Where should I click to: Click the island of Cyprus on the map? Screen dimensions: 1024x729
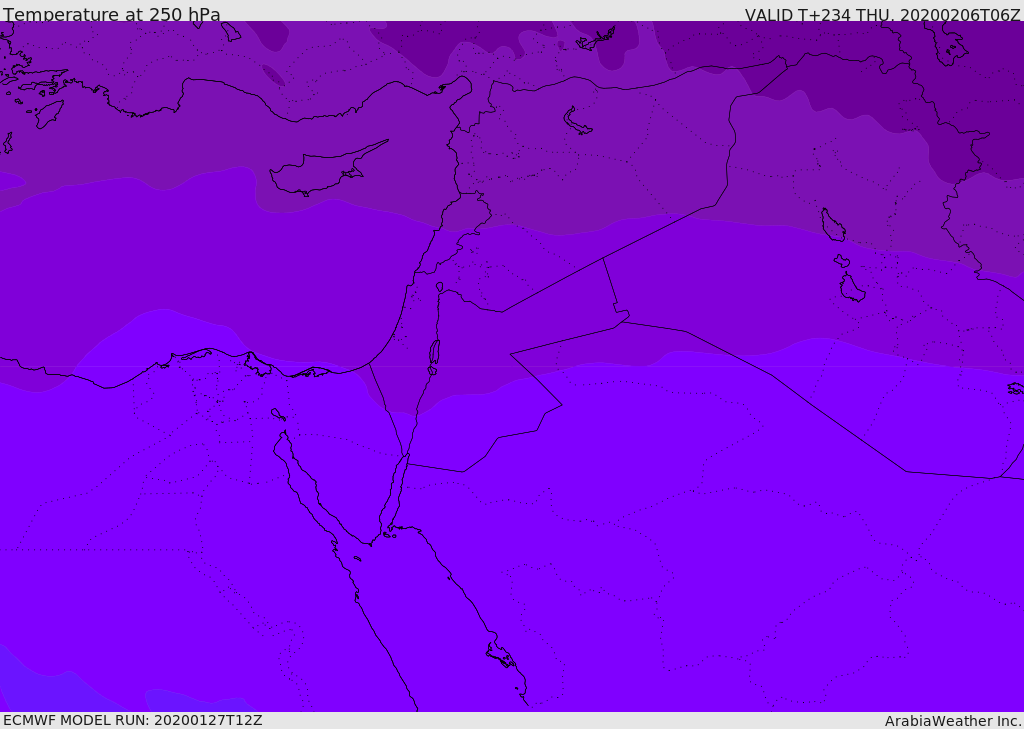[327, 170]
